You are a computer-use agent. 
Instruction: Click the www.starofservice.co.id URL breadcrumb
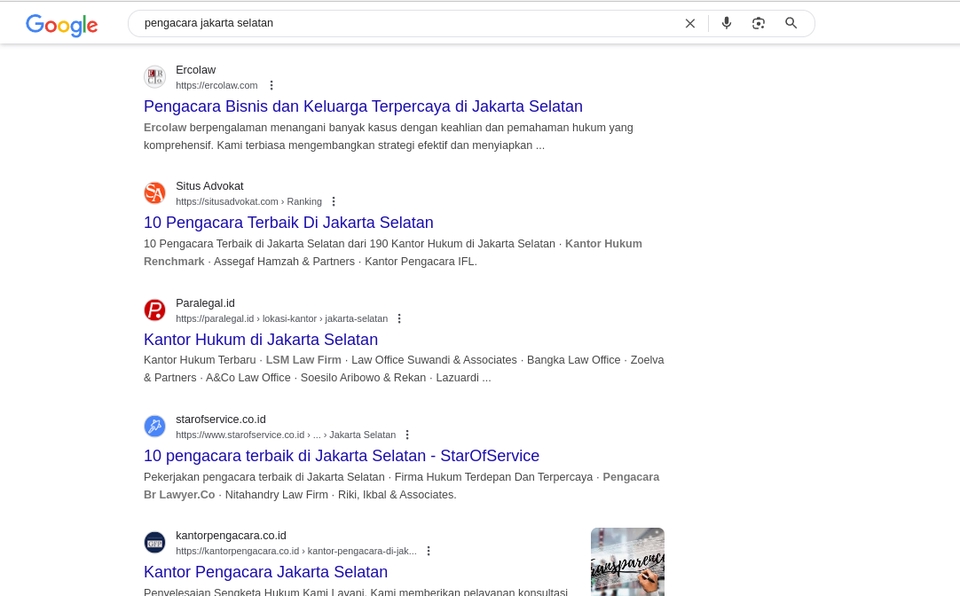pyautogui.click(x=285, y=435)
